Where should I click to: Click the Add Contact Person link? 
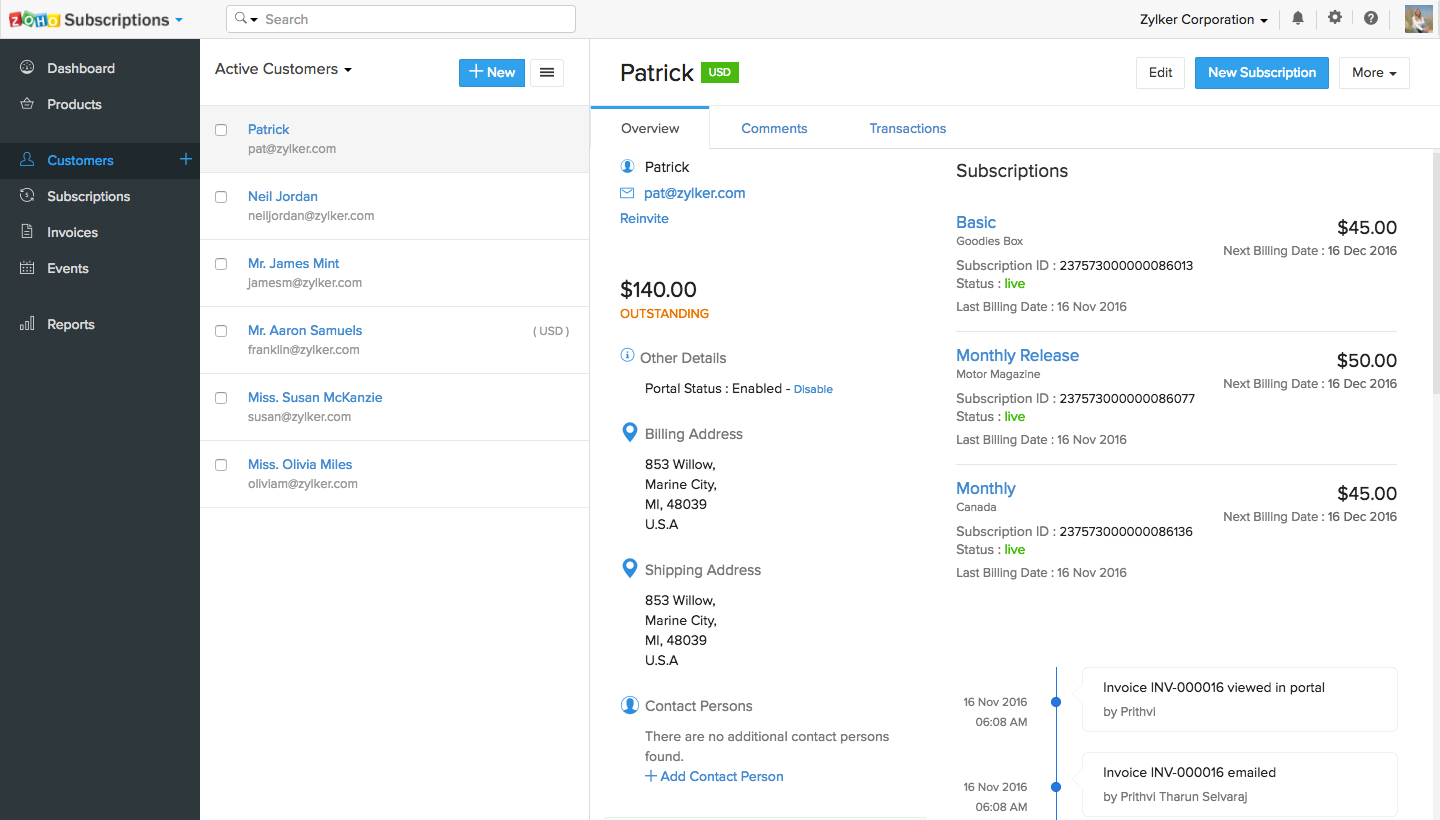pyautogui.click(x=714, y=776)
